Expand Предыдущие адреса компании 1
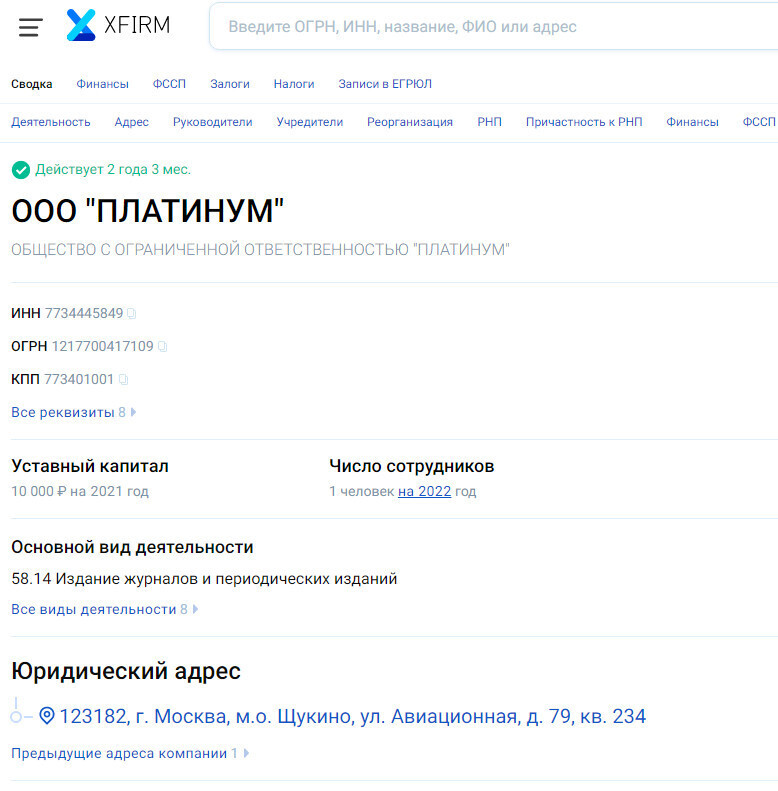The height and width of the screenshot is (791, 778). point(130,753)
